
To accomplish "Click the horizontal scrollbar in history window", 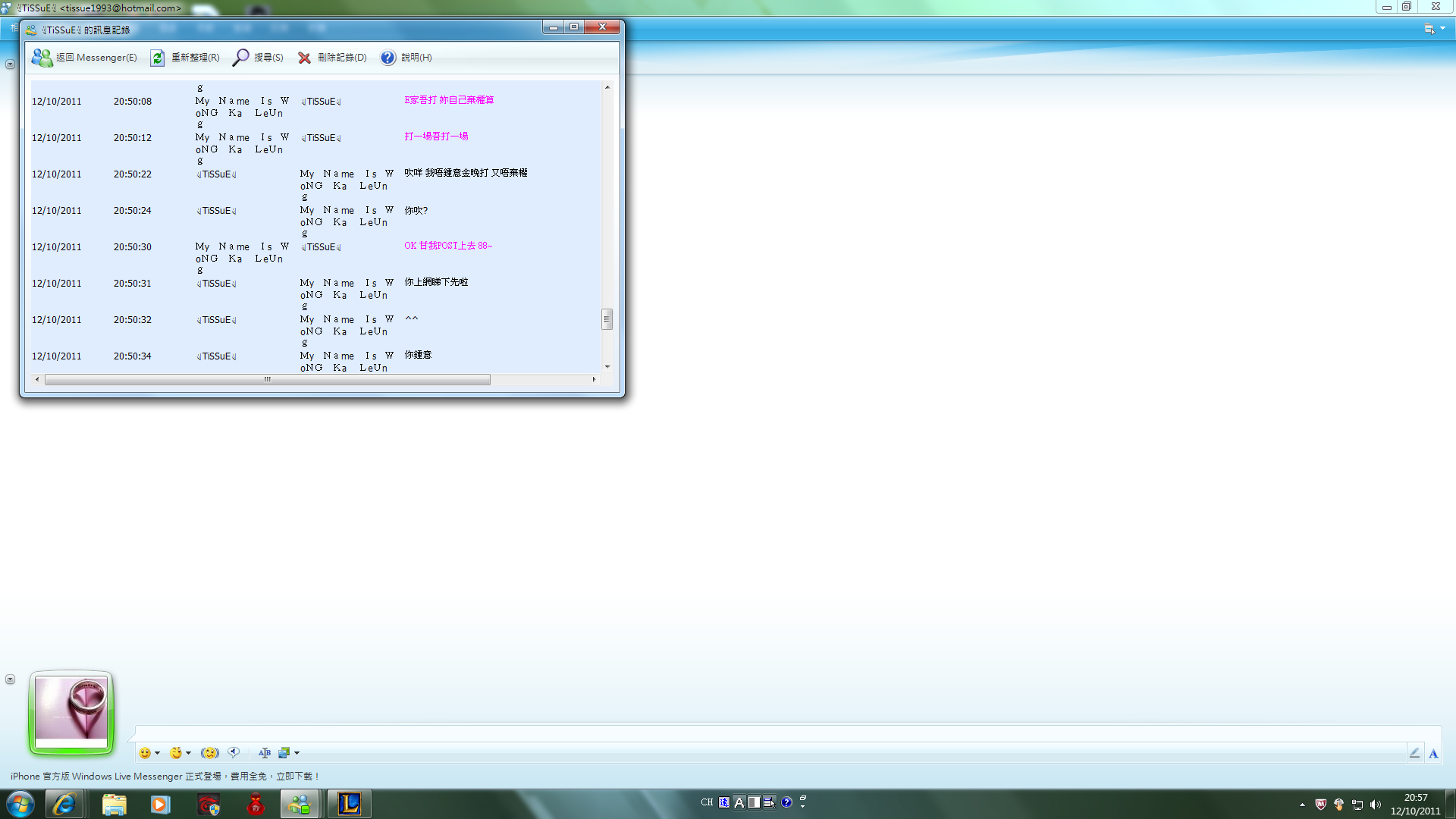I will tap(267, 380).
